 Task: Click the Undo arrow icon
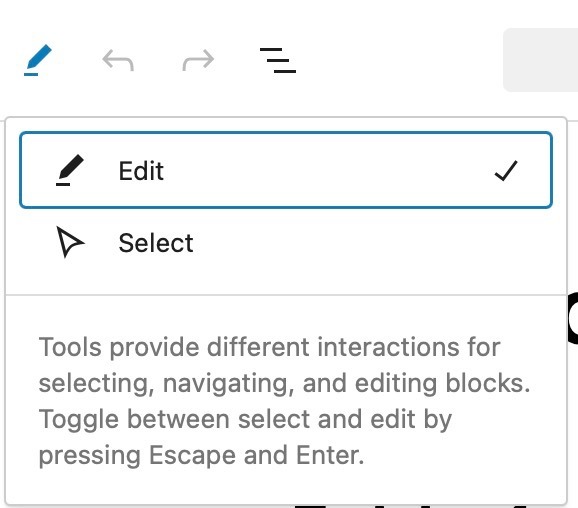click(x=118, y=60)
